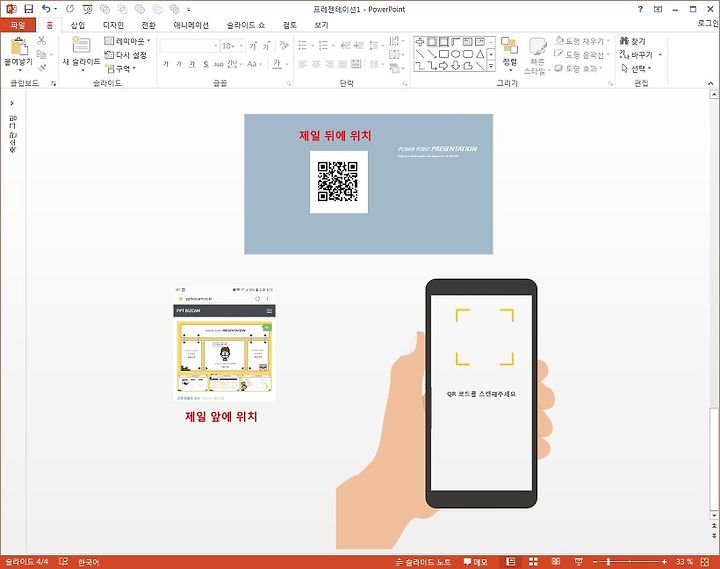Click the Help question mark icon

coord(640,9)
